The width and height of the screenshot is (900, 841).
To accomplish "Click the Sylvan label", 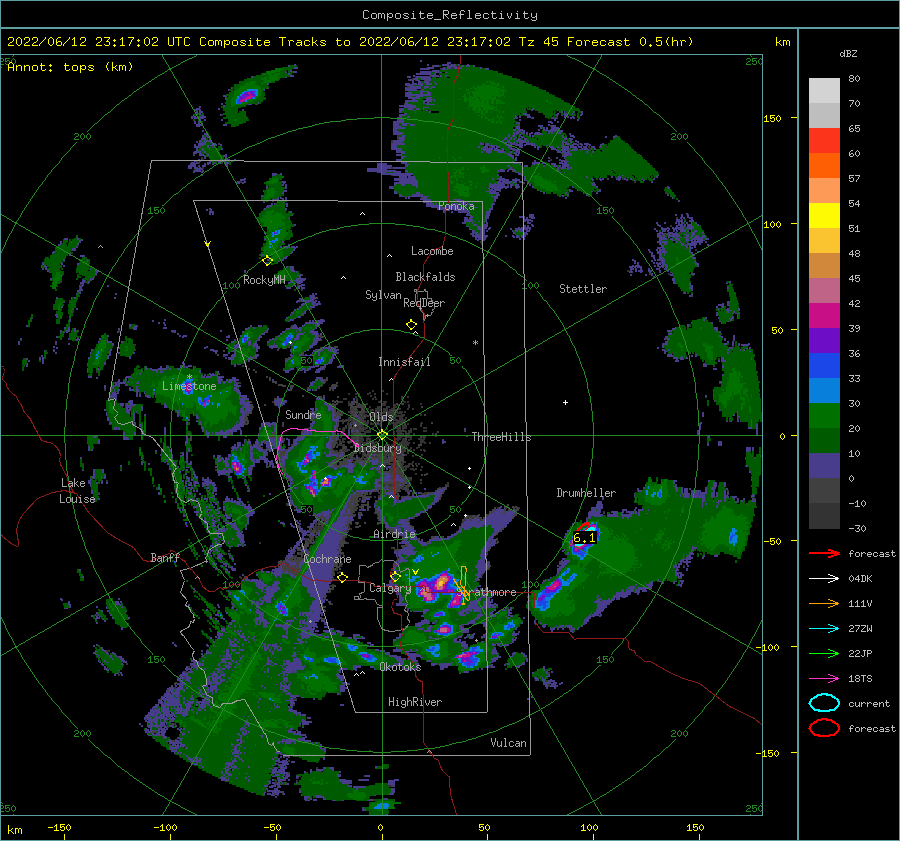I will coord(383,295).
